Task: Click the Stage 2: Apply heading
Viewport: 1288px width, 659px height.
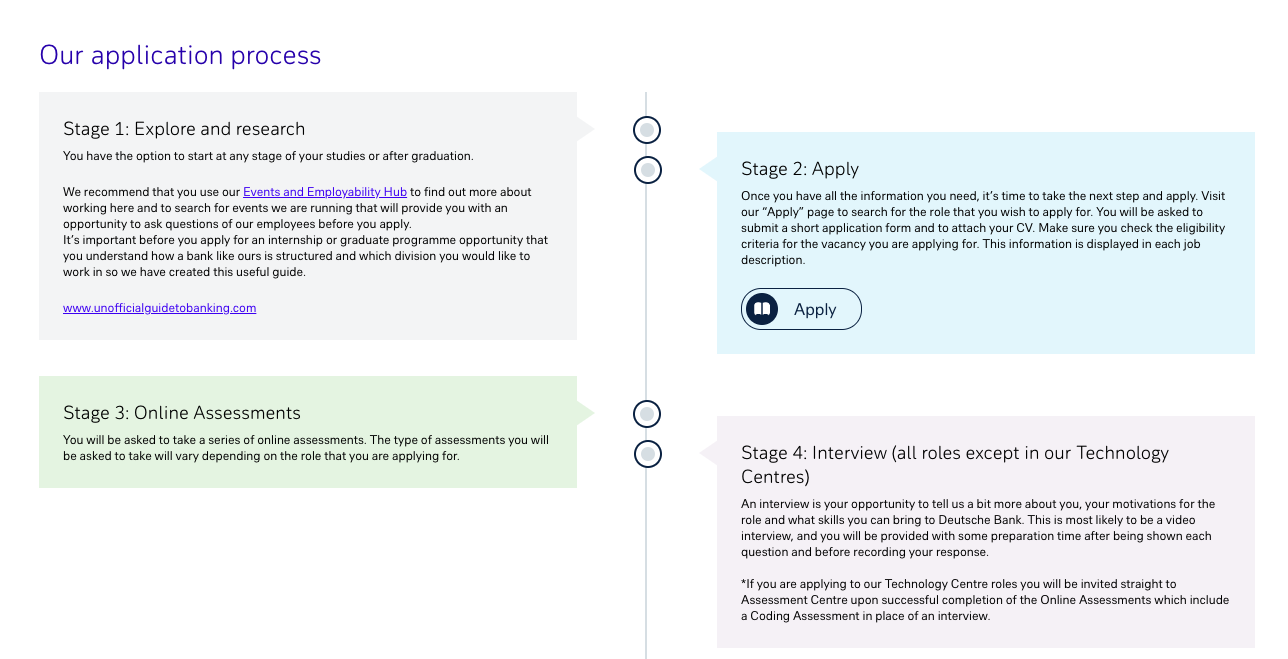Action: point(800,169)
